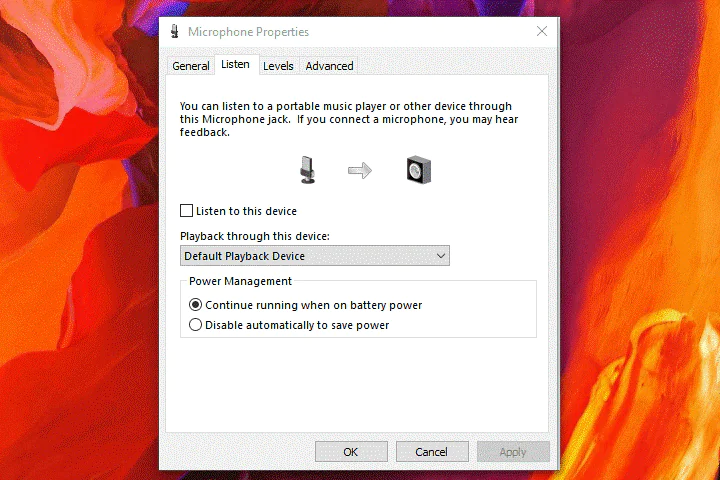Confirm with the OK button
The width and height of the screenshot is (720, 480).
[351, 452]
